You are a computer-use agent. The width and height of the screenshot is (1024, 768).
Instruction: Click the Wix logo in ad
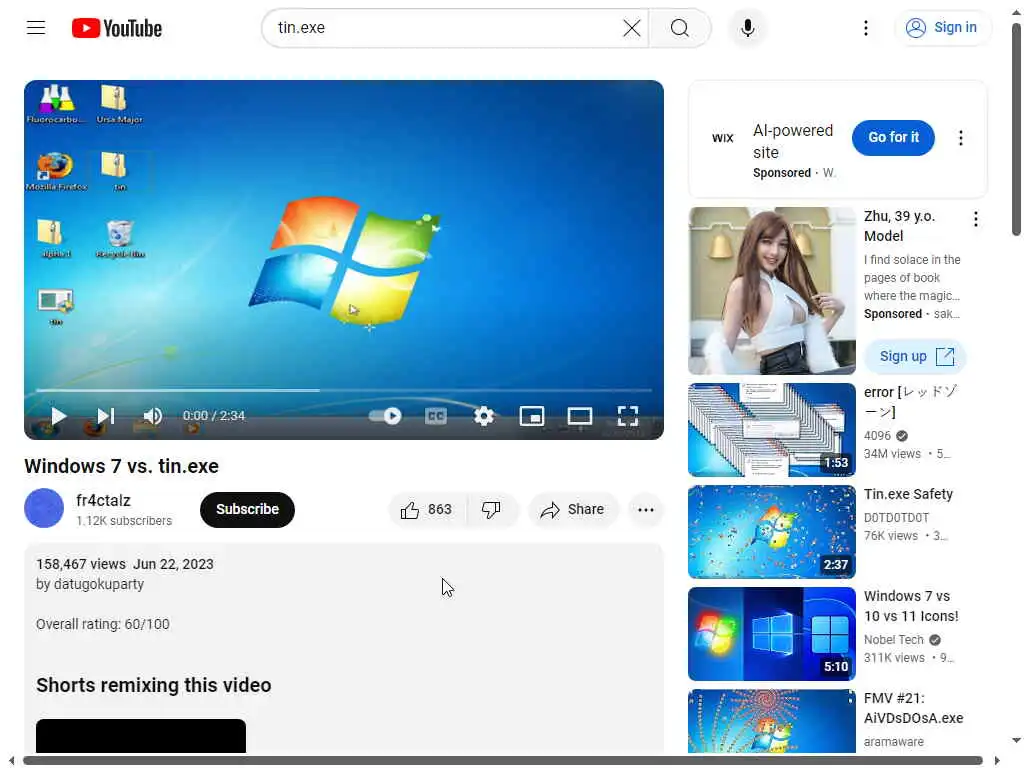point(722,138)
